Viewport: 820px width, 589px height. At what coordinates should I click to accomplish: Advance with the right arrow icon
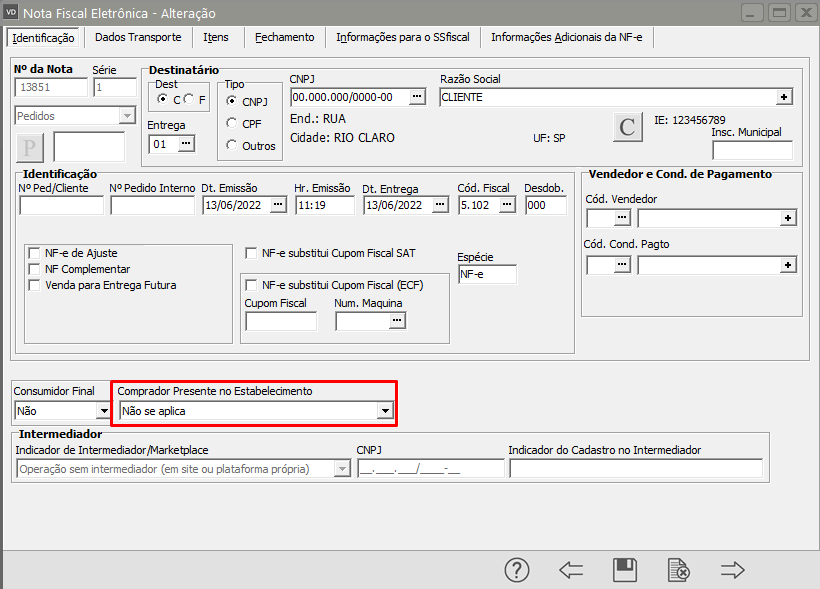pyautogui.click(x=733, y=570)
